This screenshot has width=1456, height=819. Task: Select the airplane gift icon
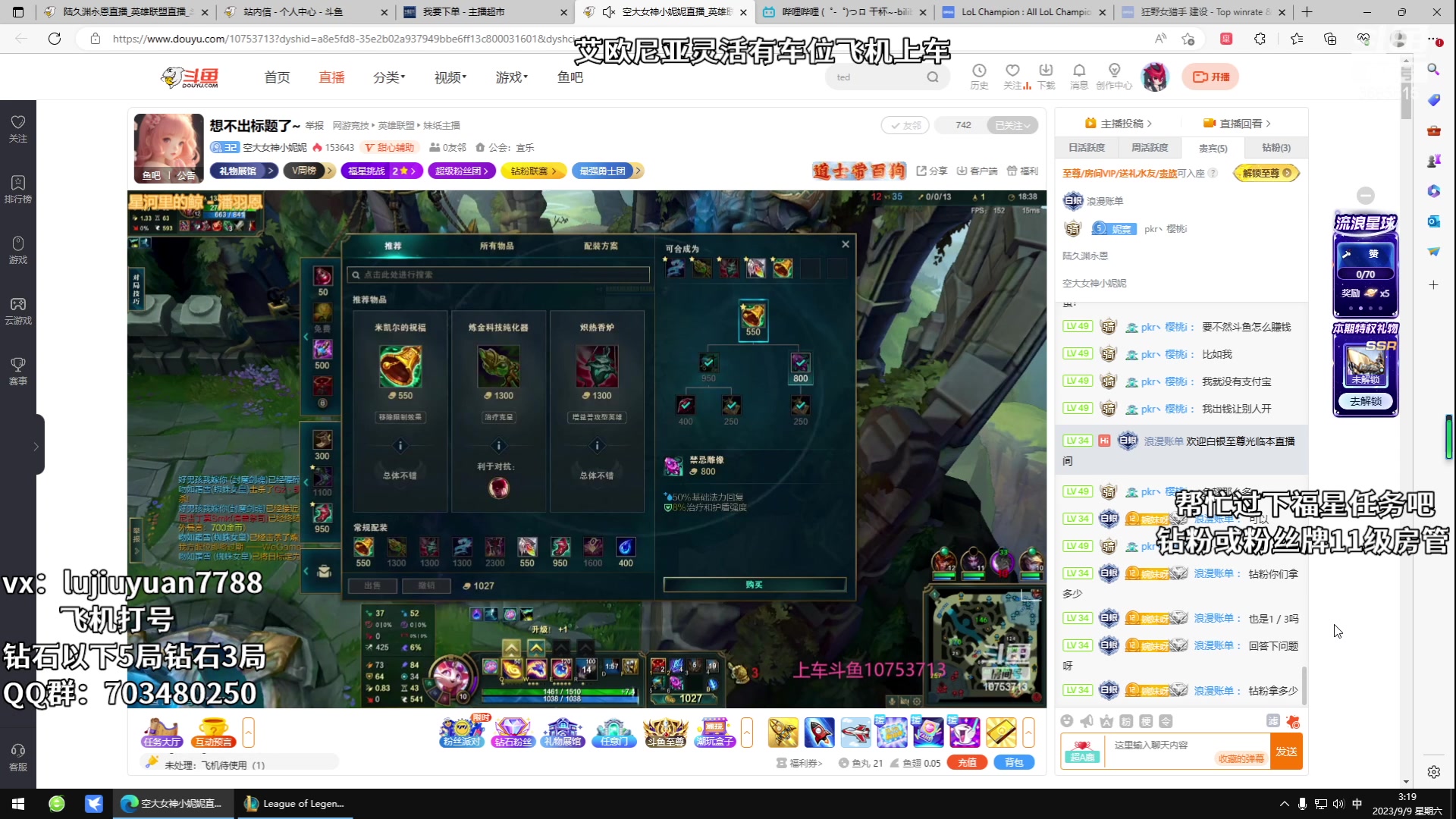point(856,733)
